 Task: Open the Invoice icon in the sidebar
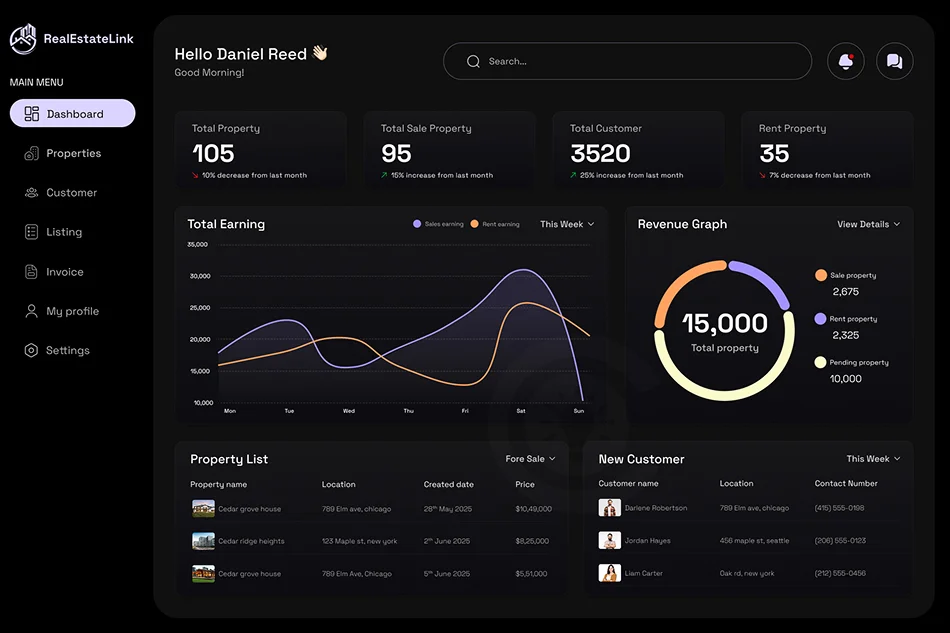[x=31, y=271]
